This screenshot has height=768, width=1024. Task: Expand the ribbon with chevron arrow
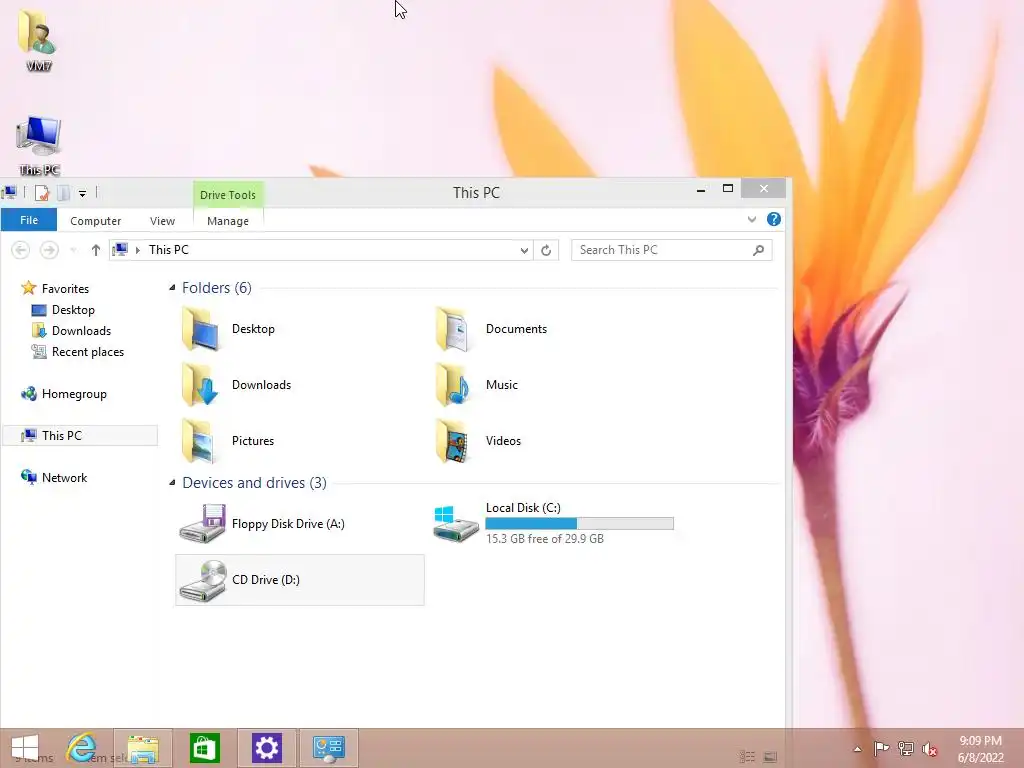(x=752, y=219)
